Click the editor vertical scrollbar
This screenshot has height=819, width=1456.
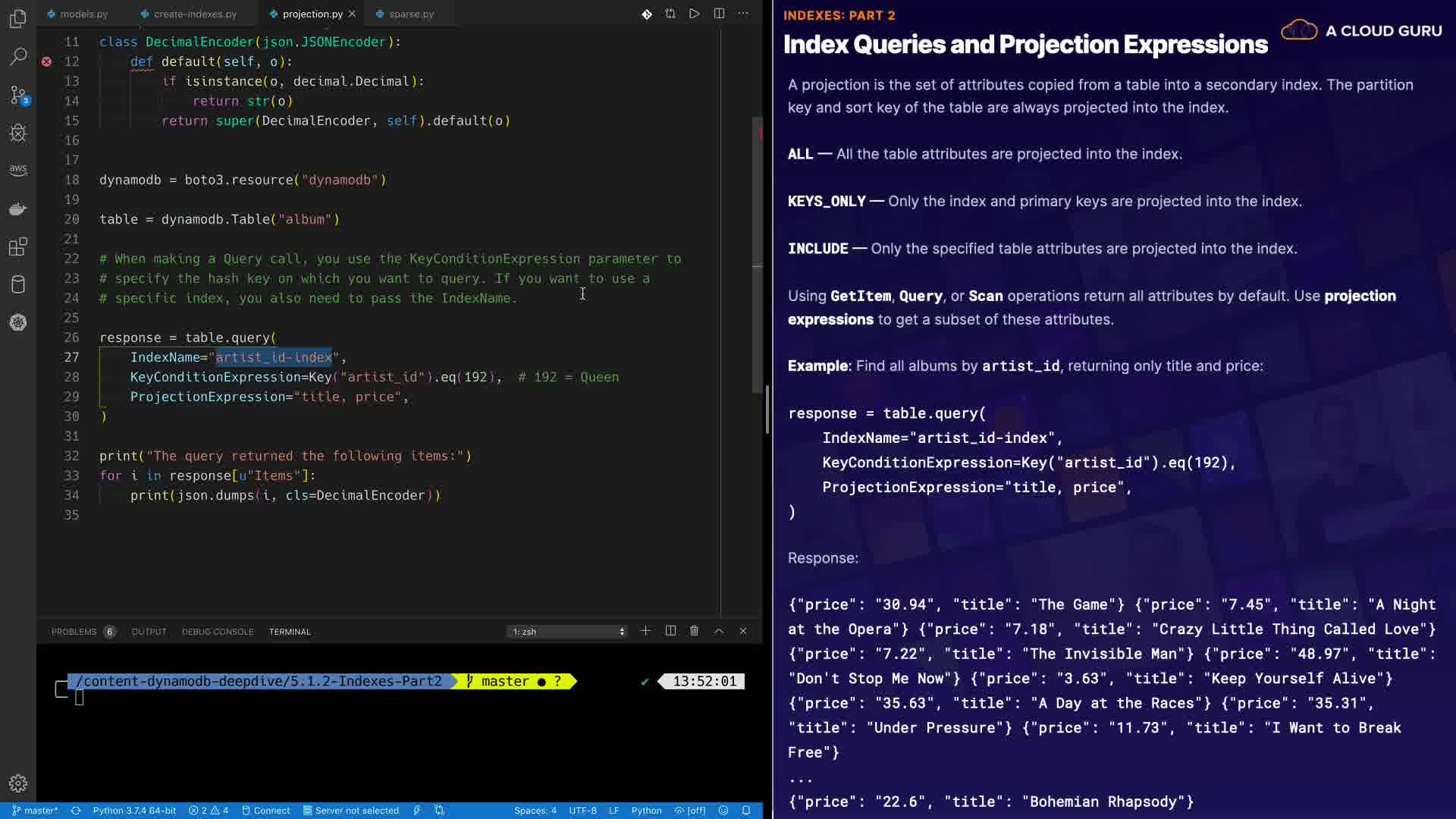click(x=757, y=255)
